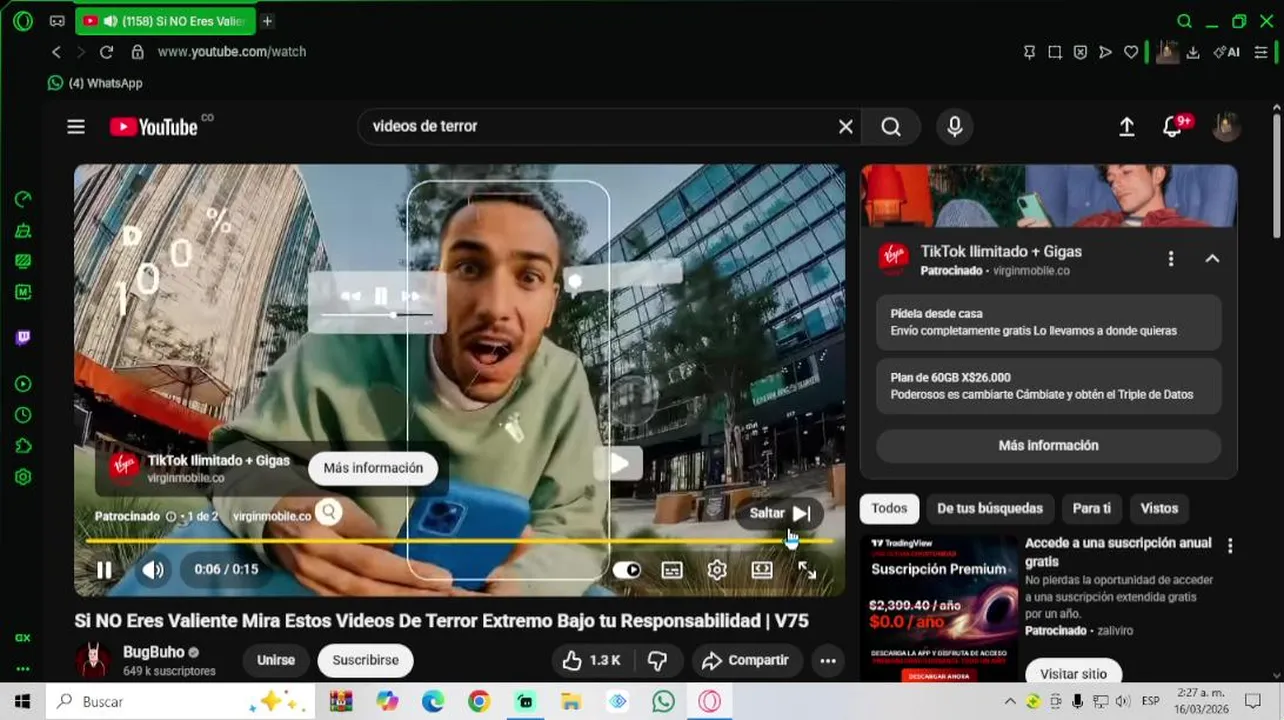This screenshot has width=1284, height=720.
Task: Open options for the TradingView ad
Action: tap(1230, 546)
